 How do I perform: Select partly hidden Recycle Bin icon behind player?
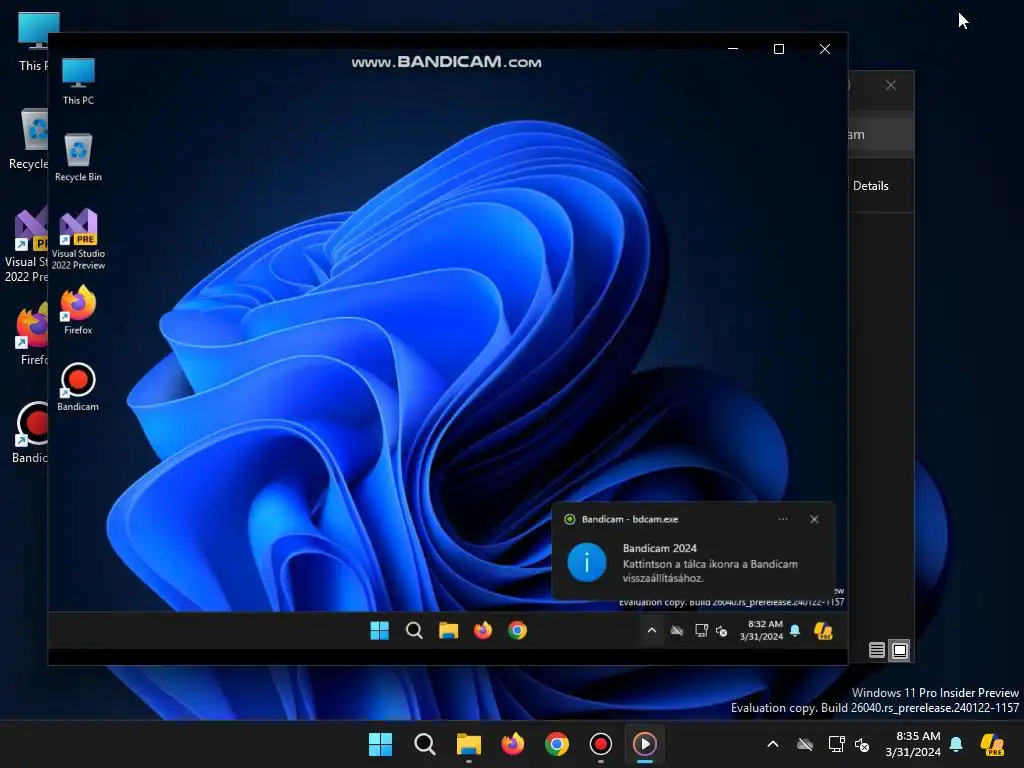tap(28, 139)
